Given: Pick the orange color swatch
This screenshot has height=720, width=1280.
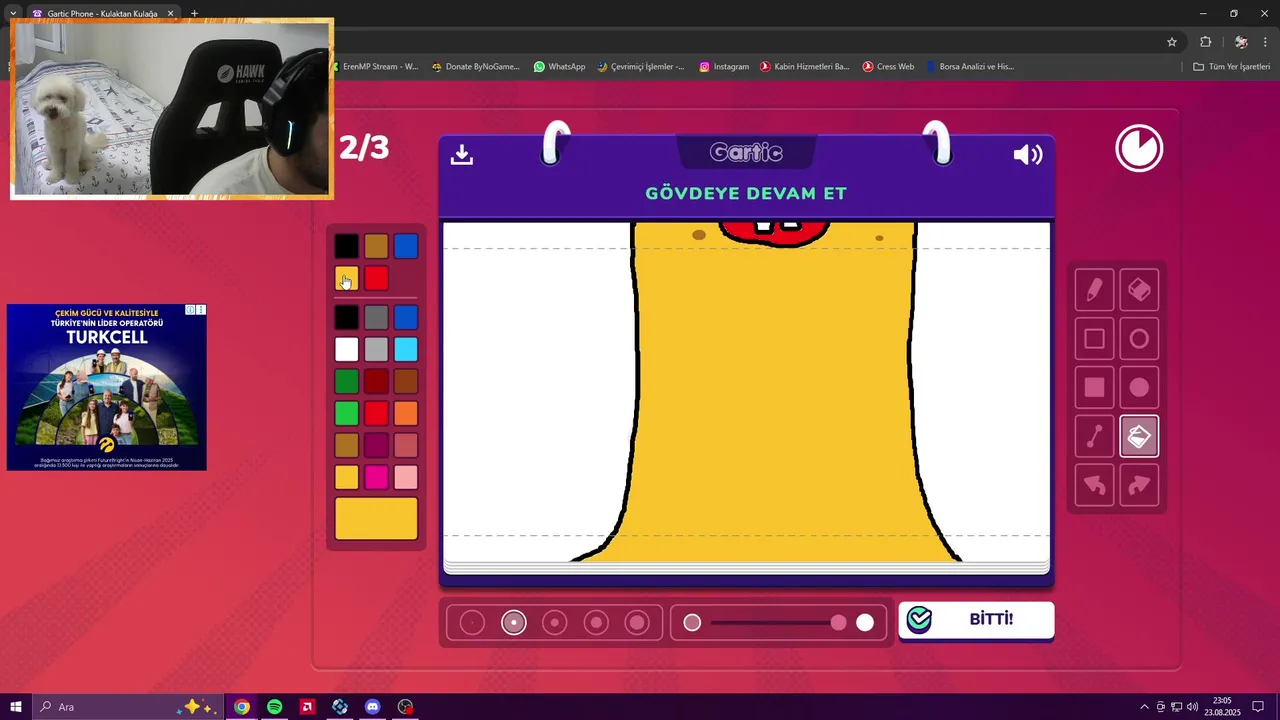Looking at the screenshot, I should [405, 413].
